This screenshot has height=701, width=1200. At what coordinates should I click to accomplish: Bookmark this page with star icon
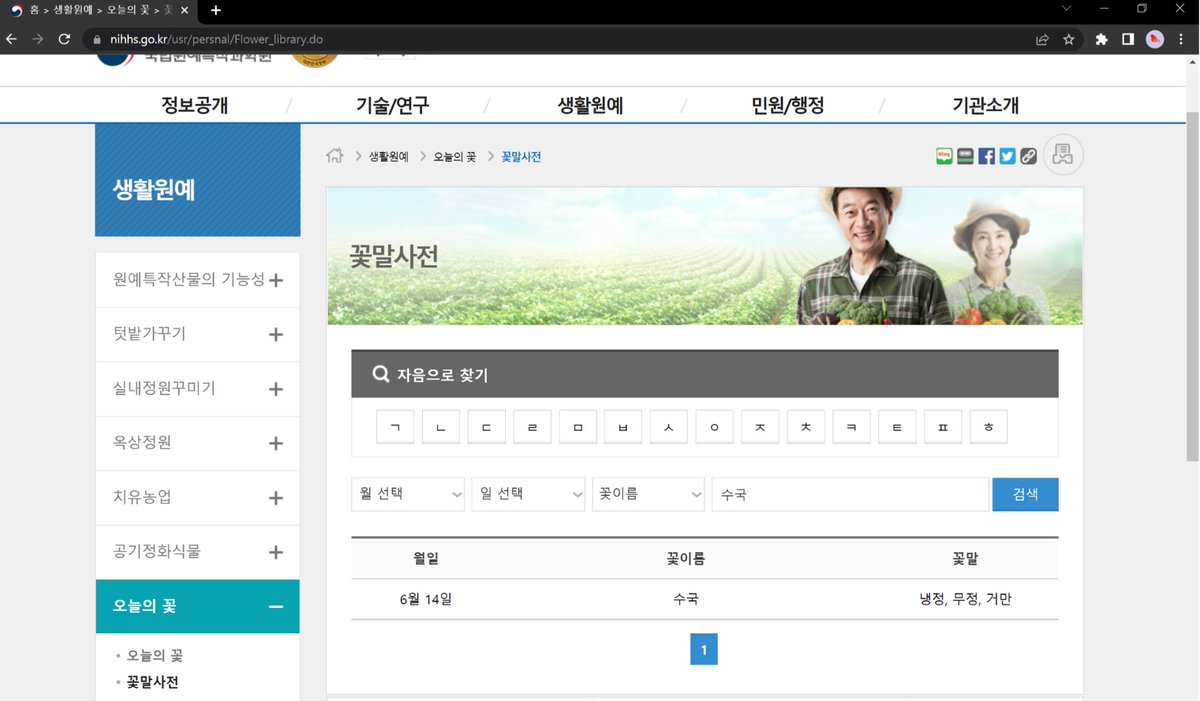[x=1069, y=39]
